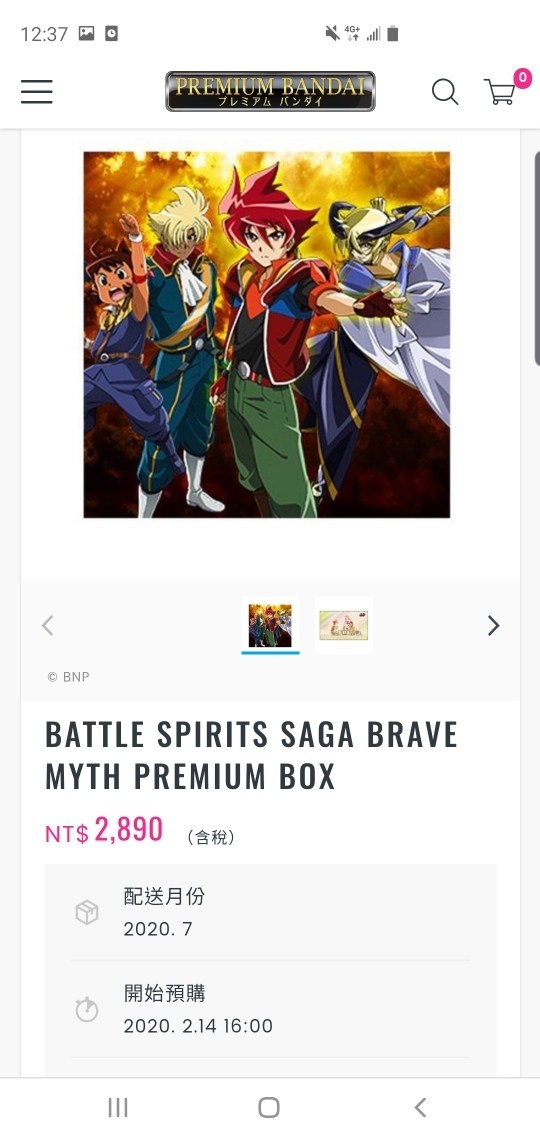Select the first character artwork thumbnail

(270, 625)
